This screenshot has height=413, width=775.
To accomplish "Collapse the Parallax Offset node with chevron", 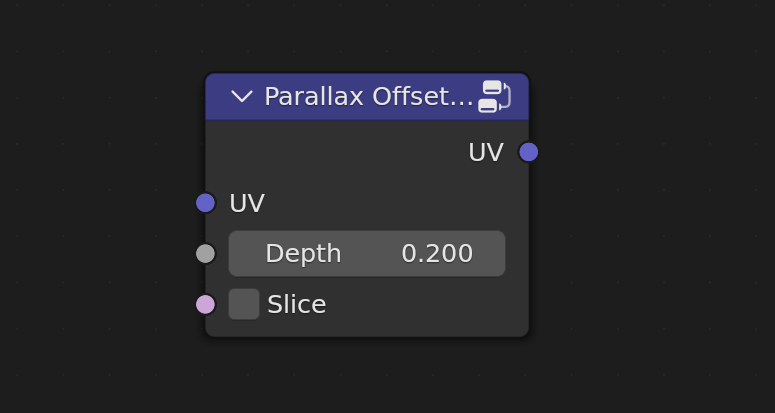I will pos(242,96).
